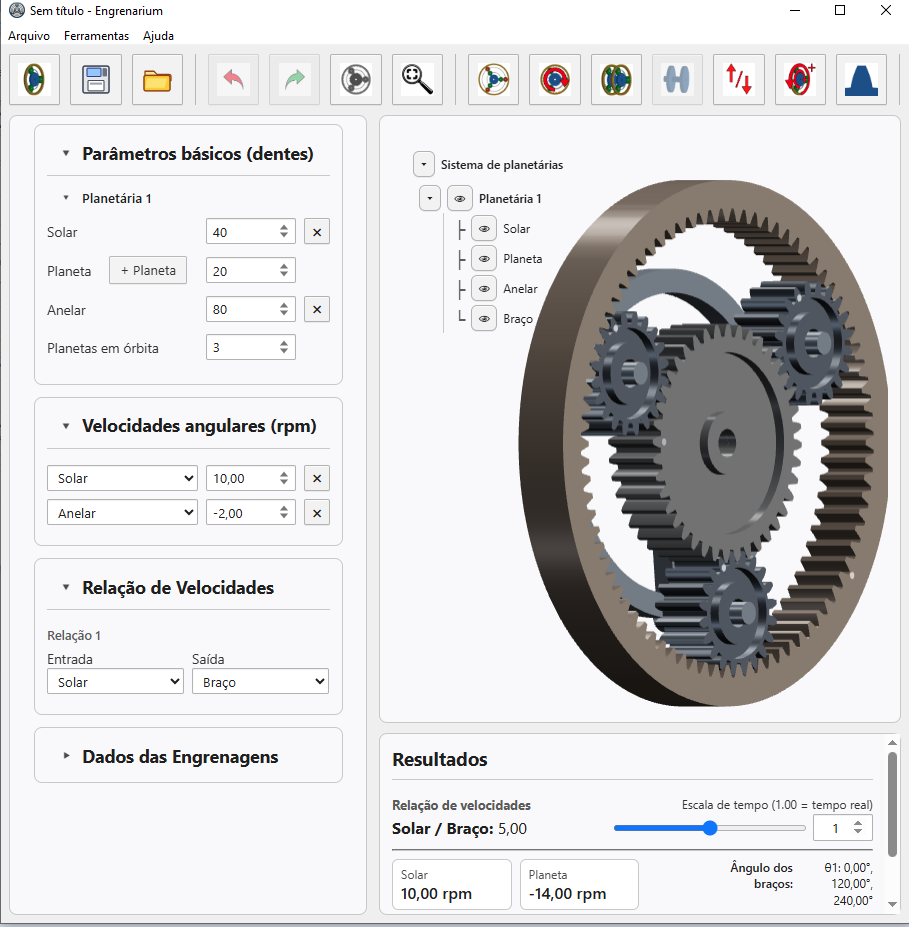Click the new planetary gear project icon
Image resolution: width=909 pixels, height=927 pixels.
(34, 79)
